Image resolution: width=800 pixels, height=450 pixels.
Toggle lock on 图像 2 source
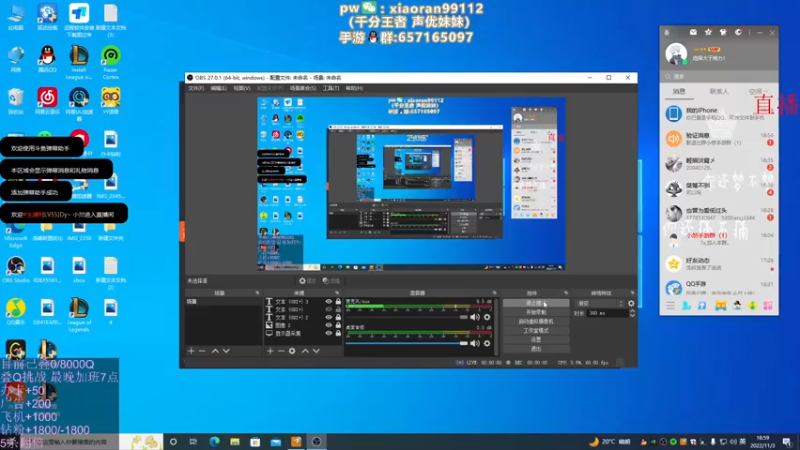(x=338, y=325)
